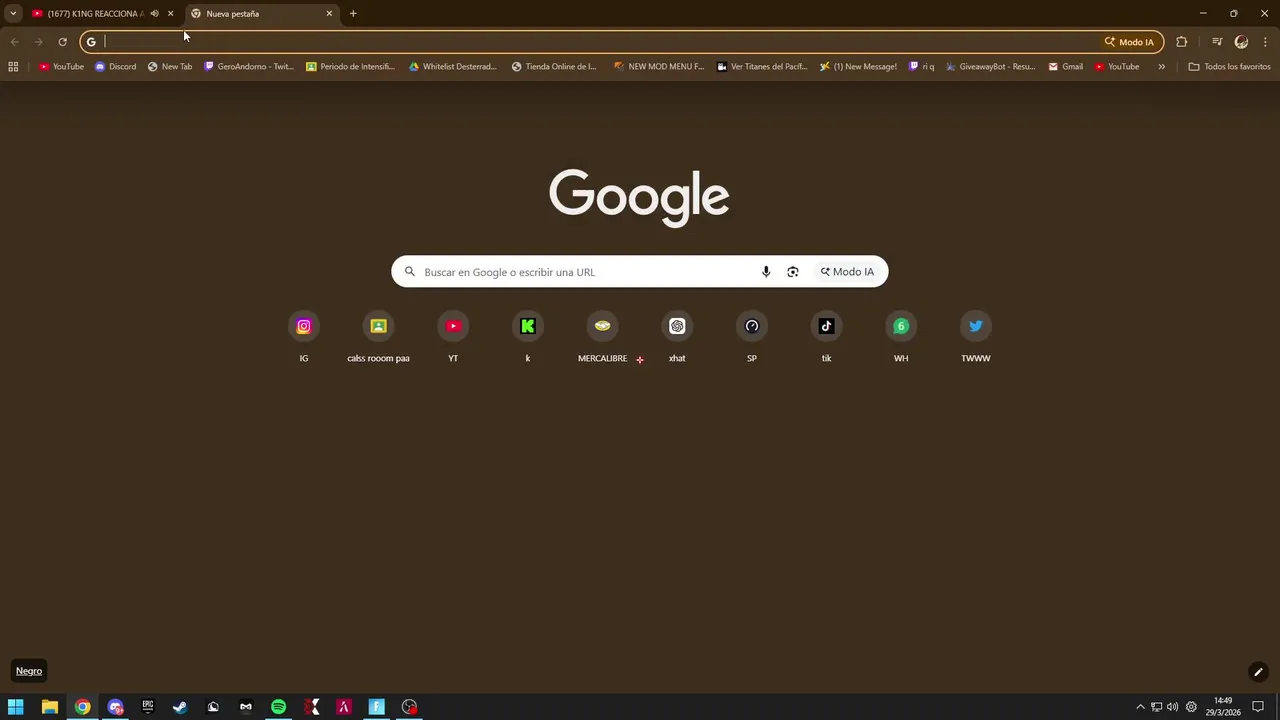Open the taskbar clock showing 14:49
This screenshot has width=1280, height=720.
(x=1223, y=707)
